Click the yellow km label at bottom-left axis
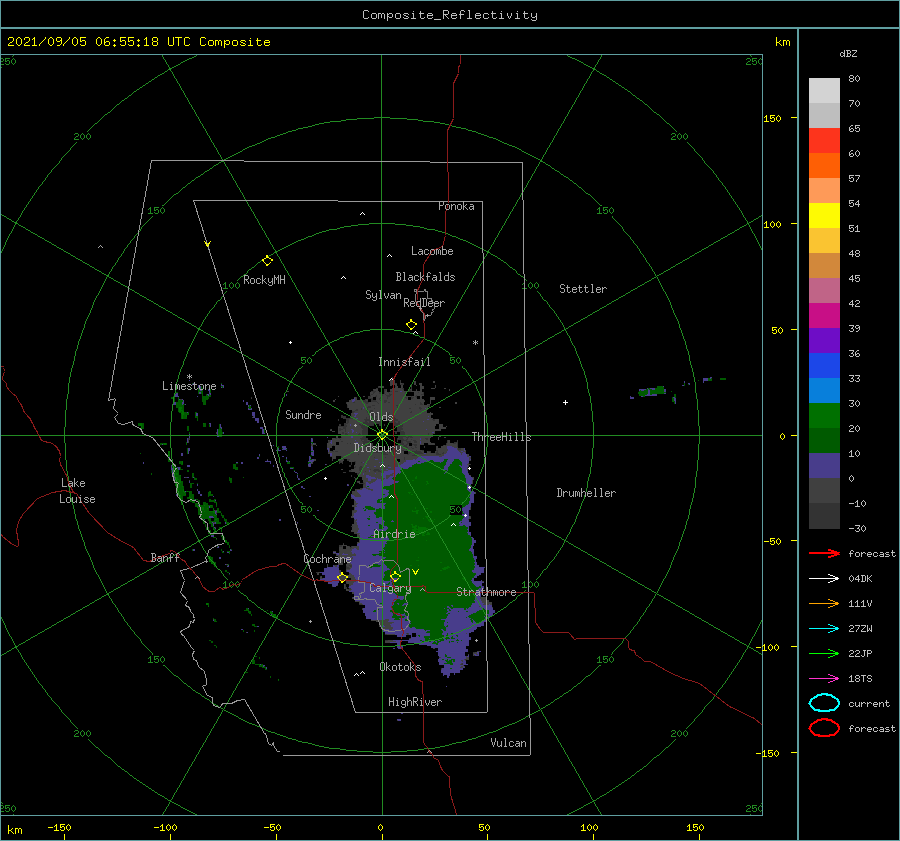 tap(15, 830)
